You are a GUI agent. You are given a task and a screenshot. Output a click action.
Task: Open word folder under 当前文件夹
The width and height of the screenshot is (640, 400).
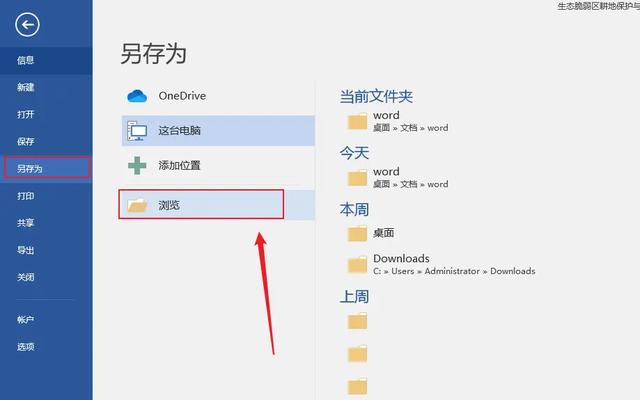point(386,116)
